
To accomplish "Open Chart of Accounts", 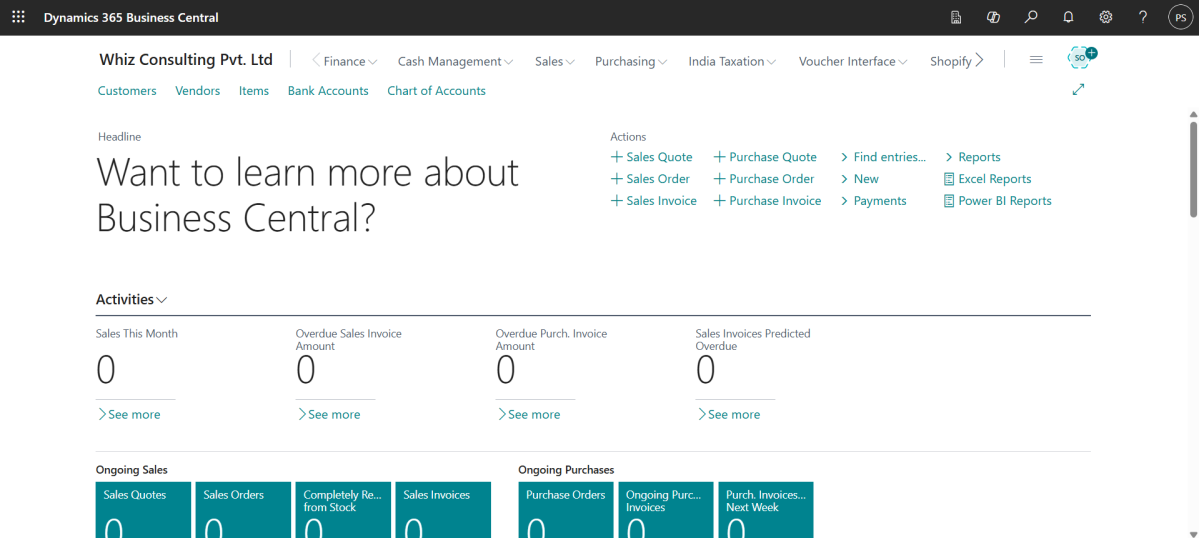I will pos(437,90).
